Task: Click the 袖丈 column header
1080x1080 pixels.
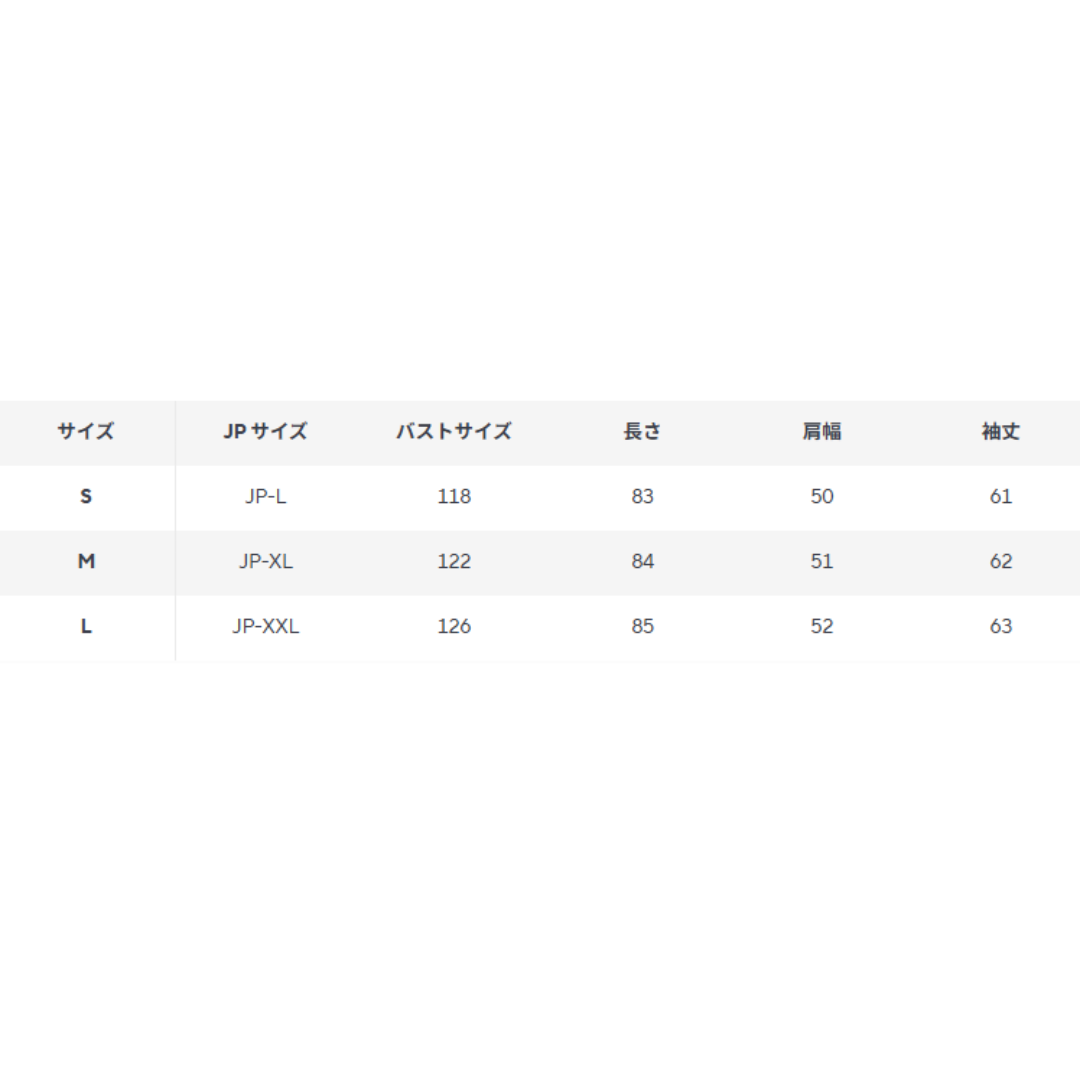Action: coord(1001,431)
